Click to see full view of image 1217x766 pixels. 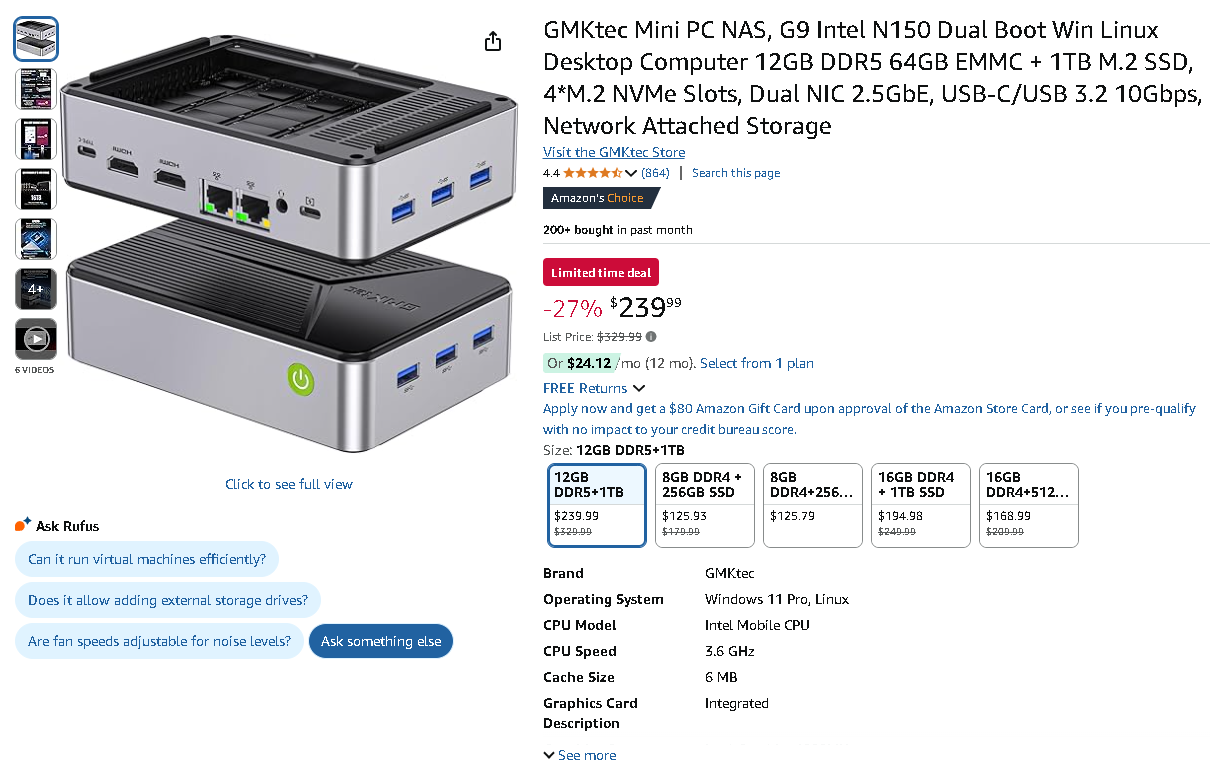click(x=289, y=484)
